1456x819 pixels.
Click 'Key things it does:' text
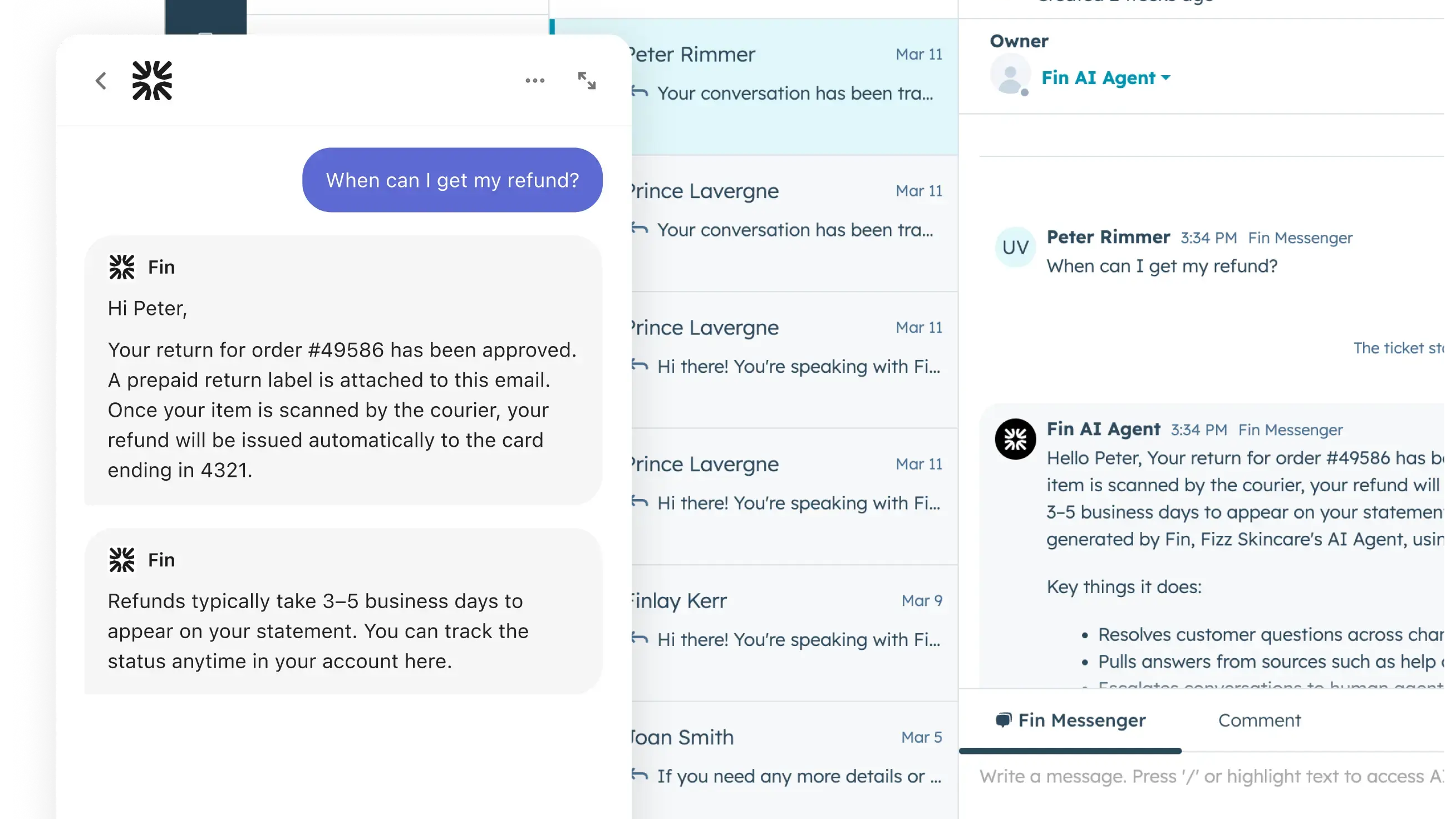pos(1124,586)
